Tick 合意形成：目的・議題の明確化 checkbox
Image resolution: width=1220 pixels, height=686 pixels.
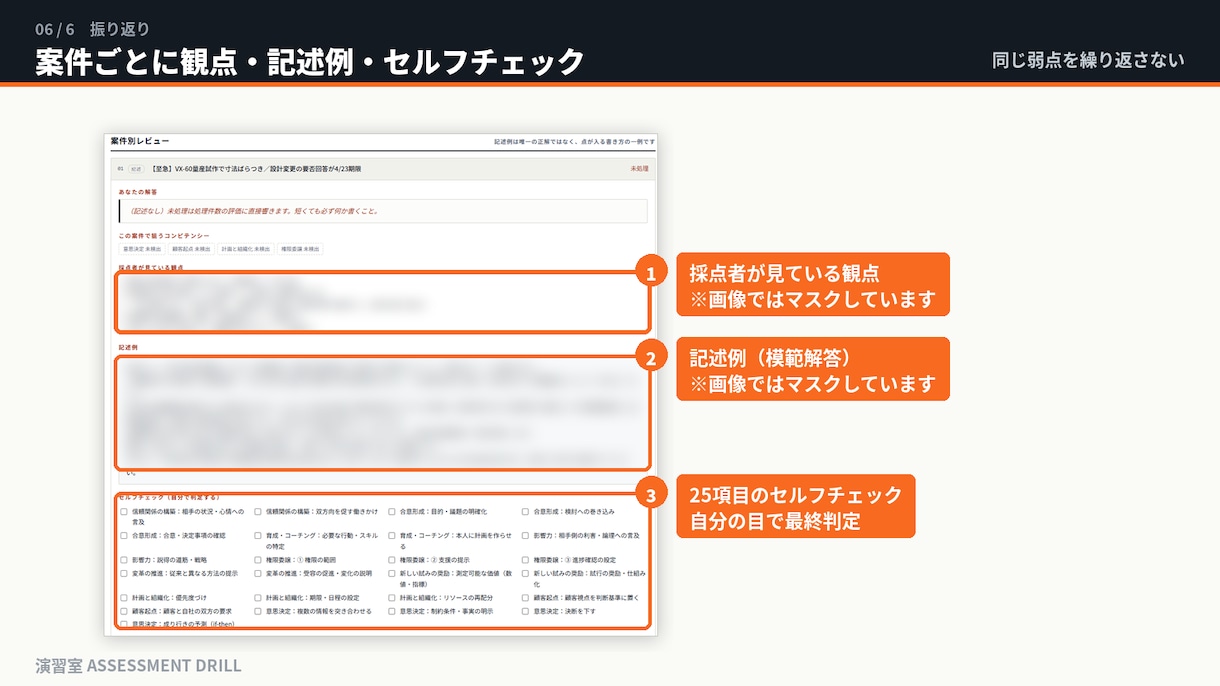(392, 511)
